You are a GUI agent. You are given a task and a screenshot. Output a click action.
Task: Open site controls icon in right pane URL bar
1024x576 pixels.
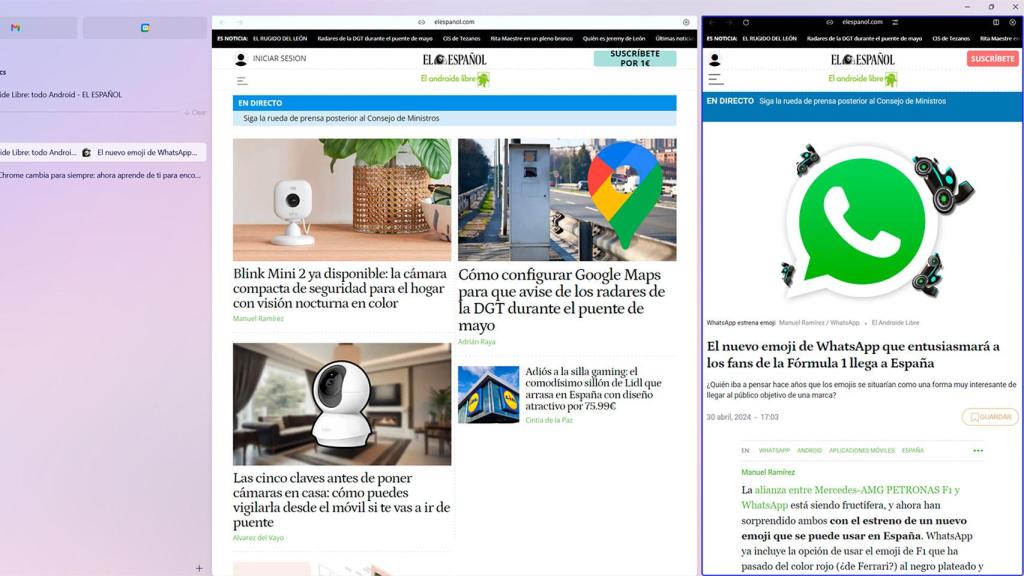[895, 22]
